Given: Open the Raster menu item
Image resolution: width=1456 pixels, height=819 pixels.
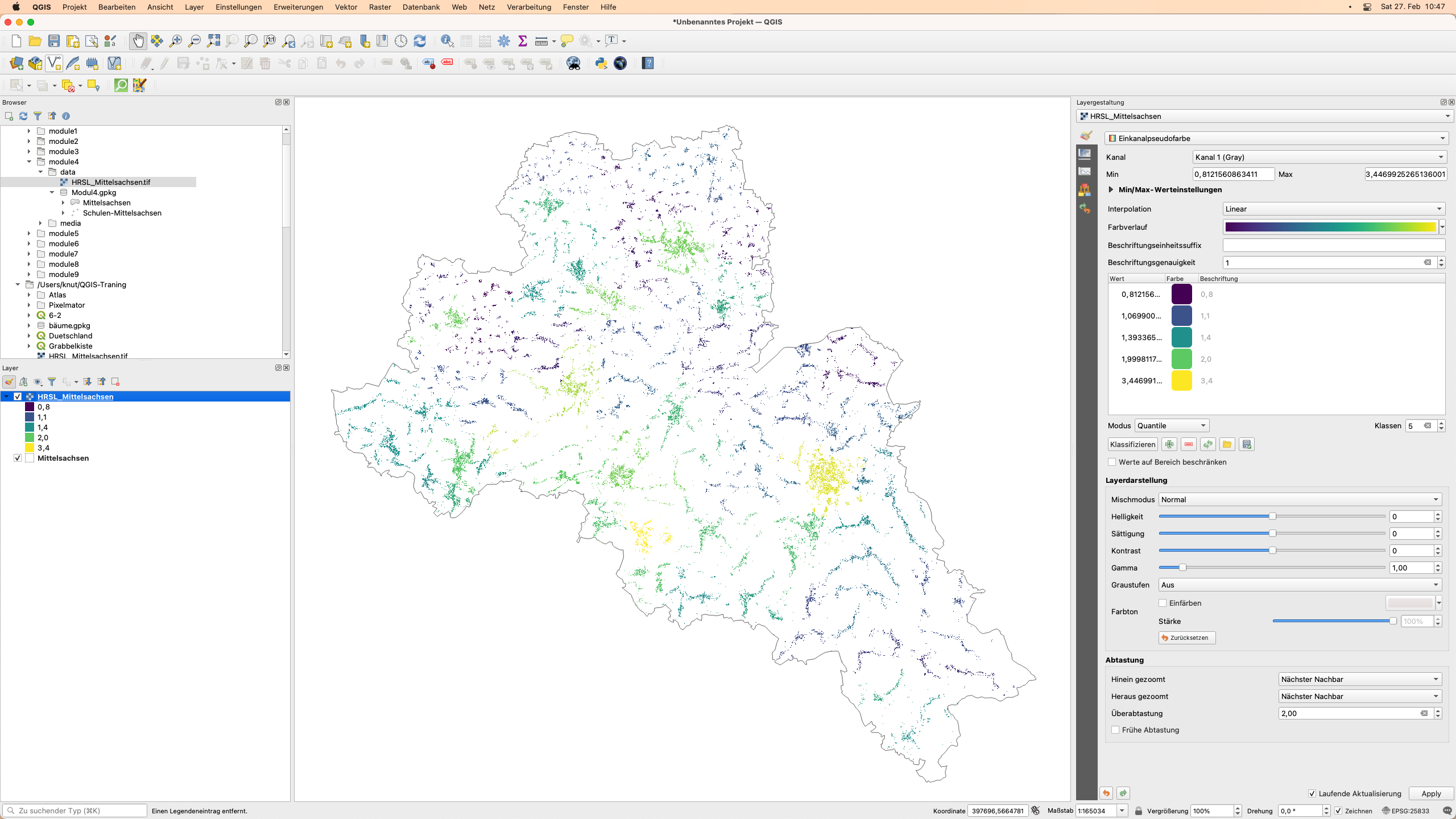Looking at the screenshot, I should click(x=380, y=7).
